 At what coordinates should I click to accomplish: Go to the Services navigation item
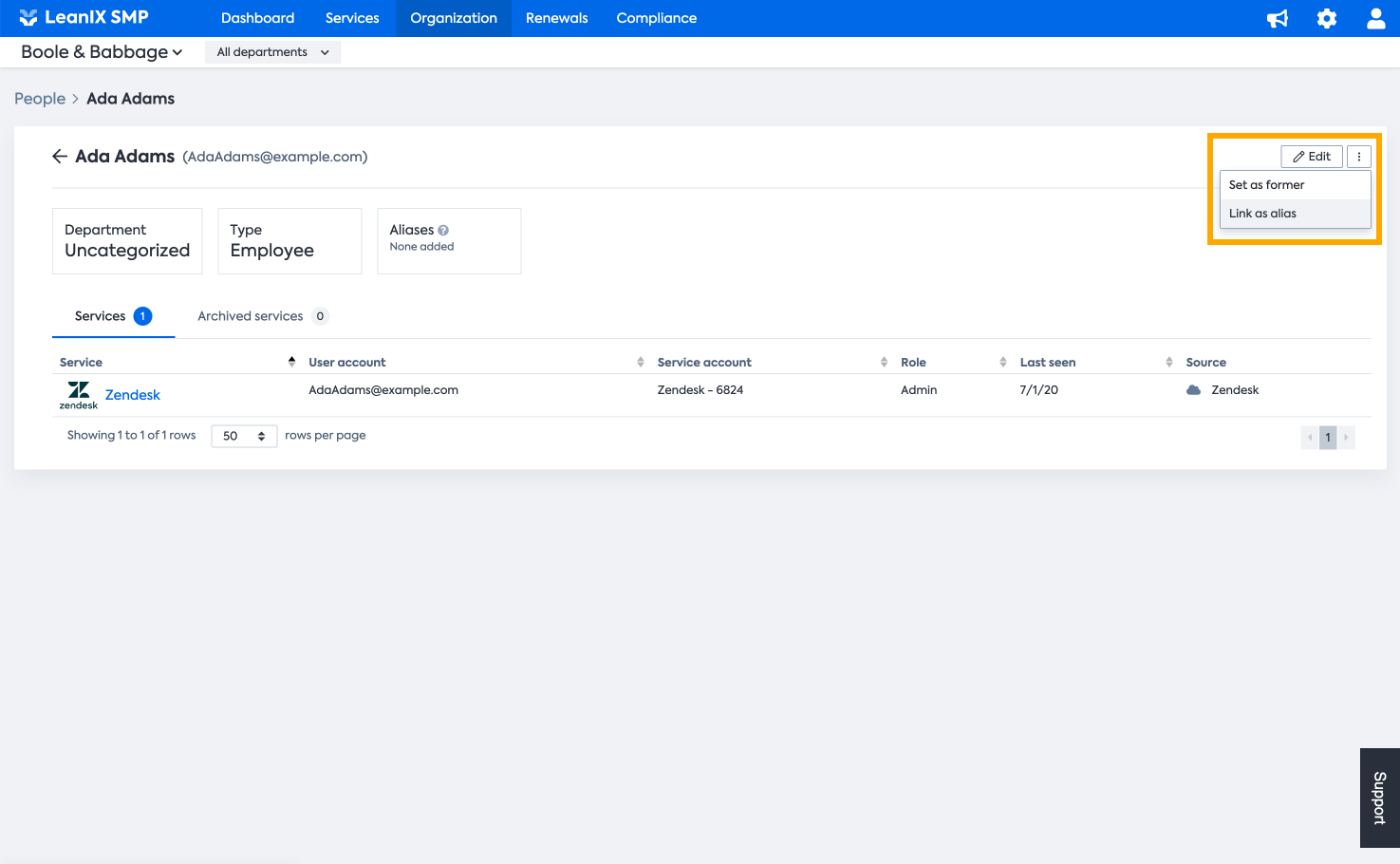point(352,18)
